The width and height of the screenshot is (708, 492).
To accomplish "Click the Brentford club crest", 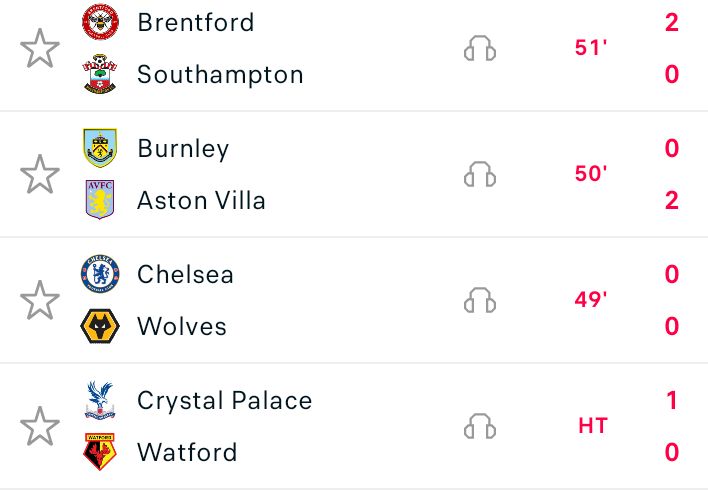I will coord(100,22).
